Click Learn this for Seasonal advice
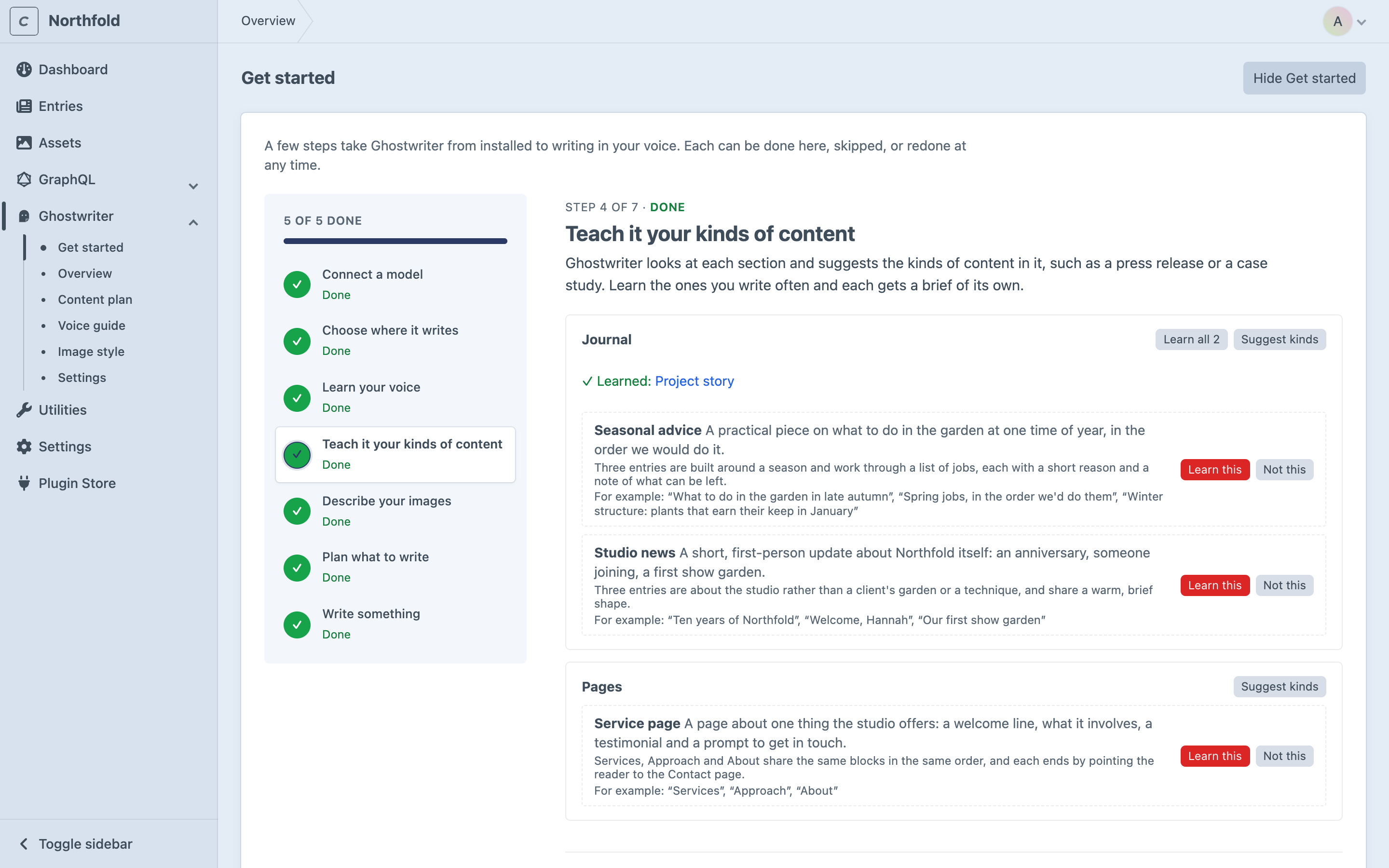 point(1214,470)
